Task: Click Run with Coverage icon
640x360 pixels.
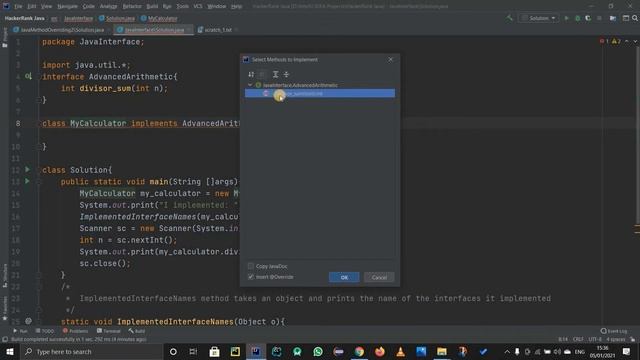Action: tap(588, 18)
